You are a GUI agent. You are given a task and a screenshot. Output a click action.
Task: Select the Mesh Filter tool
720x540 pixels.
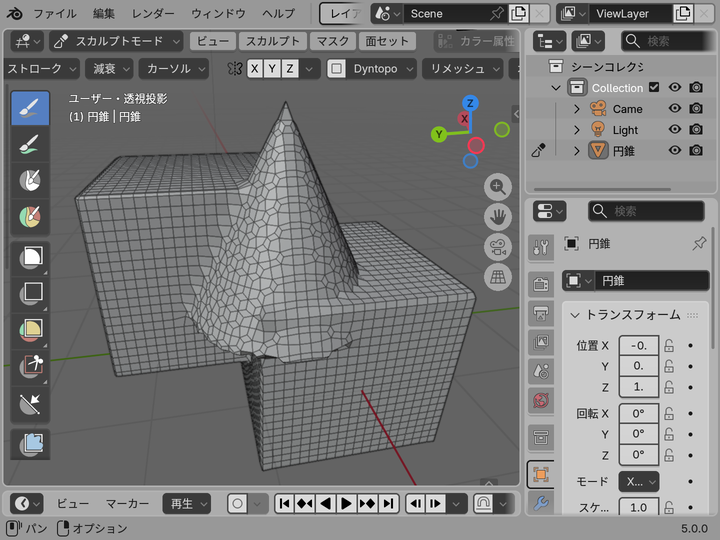tap(30, 444)
